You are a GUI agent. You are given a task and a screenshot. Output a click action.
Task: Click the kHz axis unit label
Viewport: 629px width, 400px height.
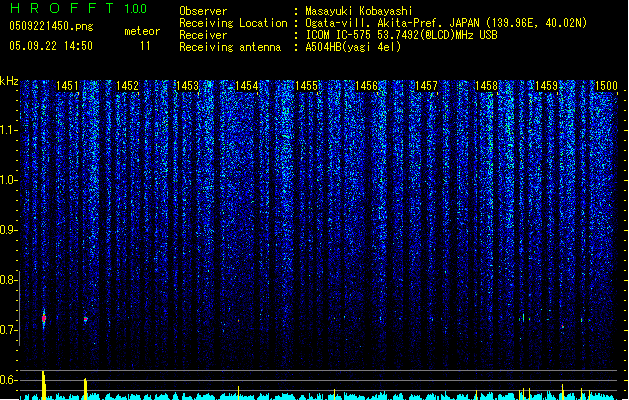[9, 81]
